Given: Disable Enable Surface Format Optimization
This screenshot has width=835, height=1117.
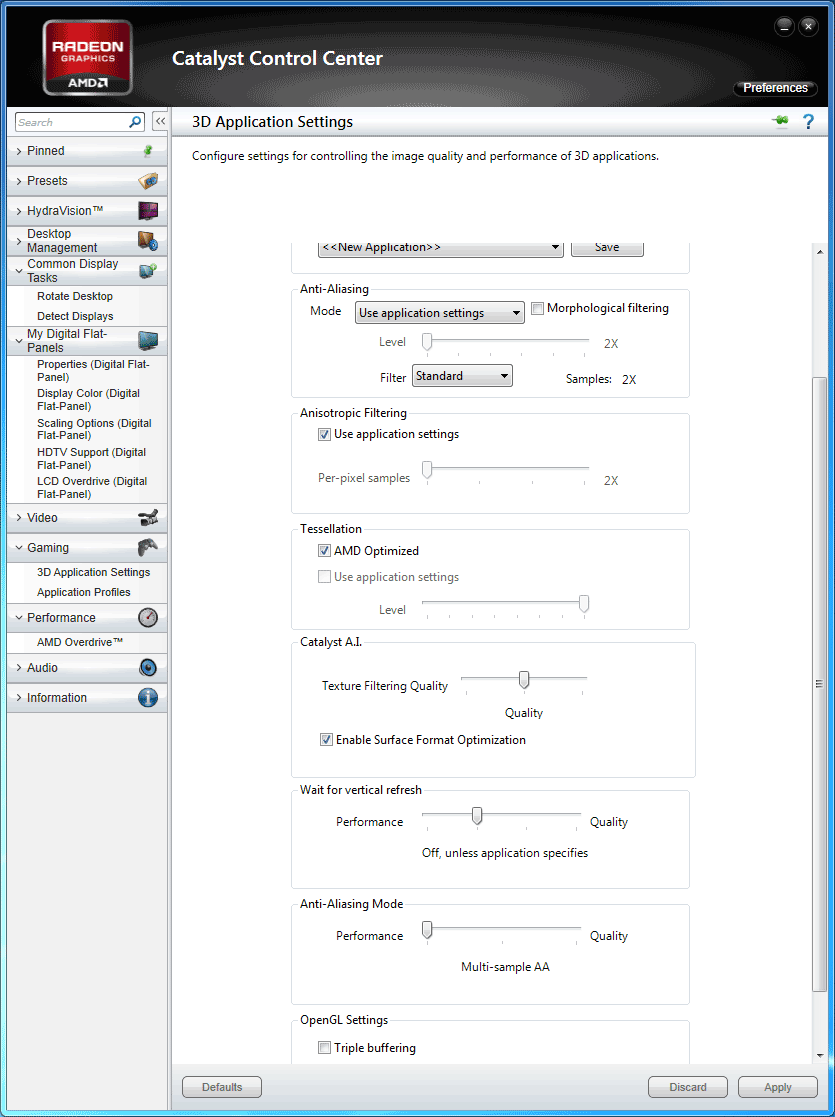Looking at the screenshot, I should tap(326, 739).
